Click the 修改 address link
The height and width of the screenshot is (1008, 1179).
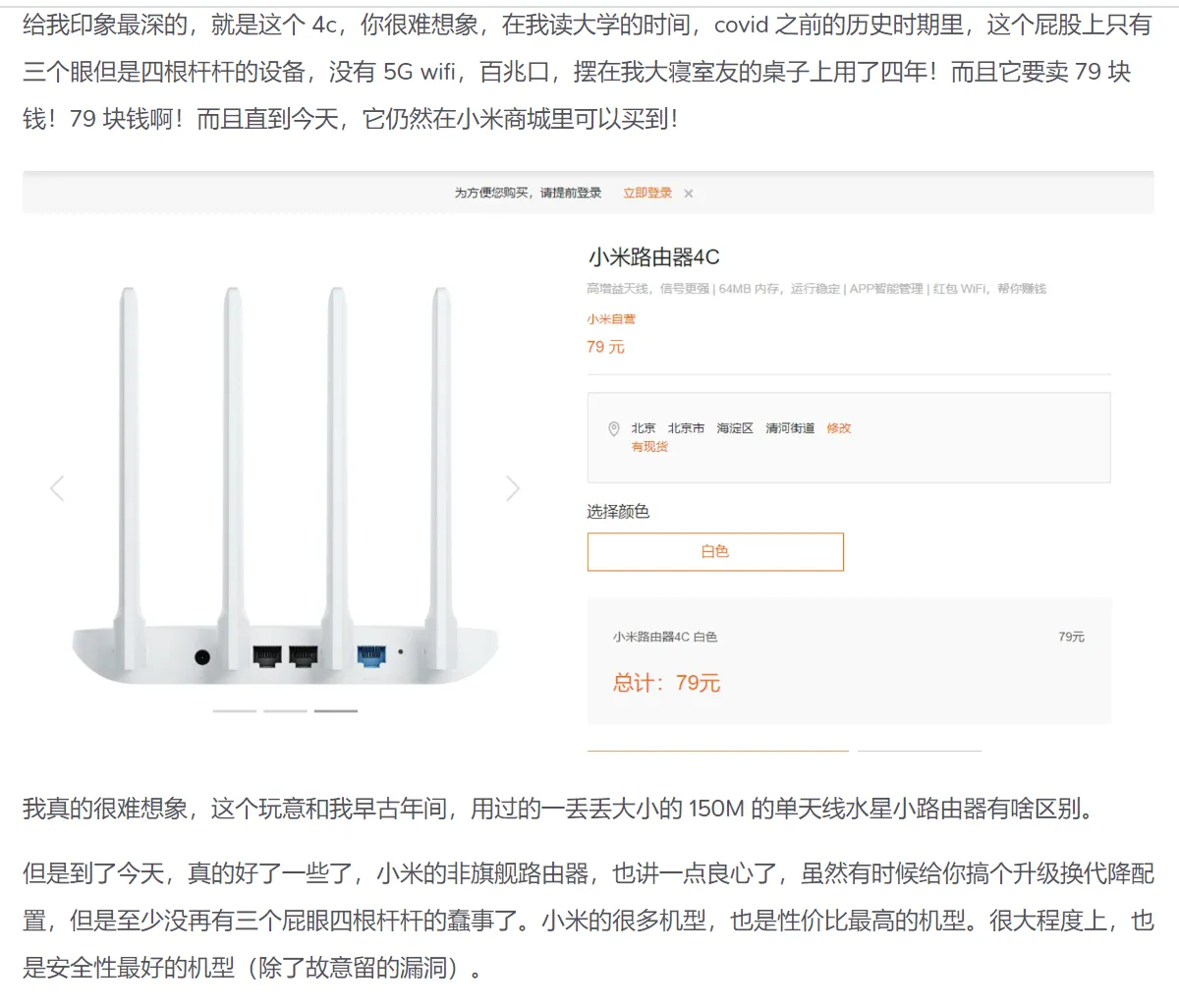coord(838,428)
